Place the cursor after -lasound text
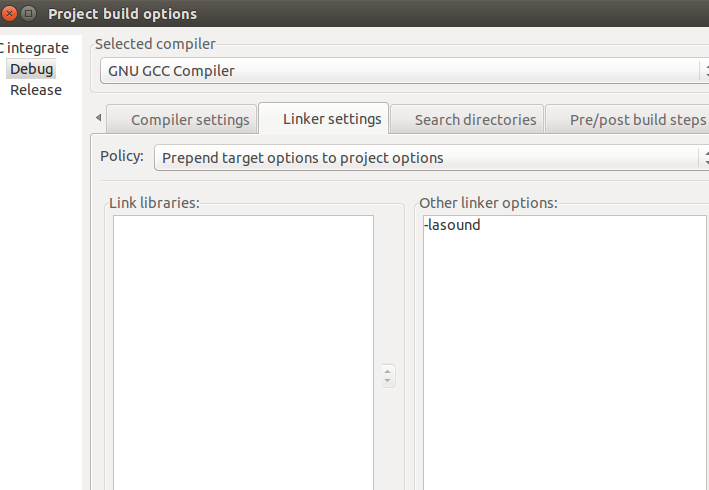The width and height of the screenshot is (709, 490). coord(481,225)
